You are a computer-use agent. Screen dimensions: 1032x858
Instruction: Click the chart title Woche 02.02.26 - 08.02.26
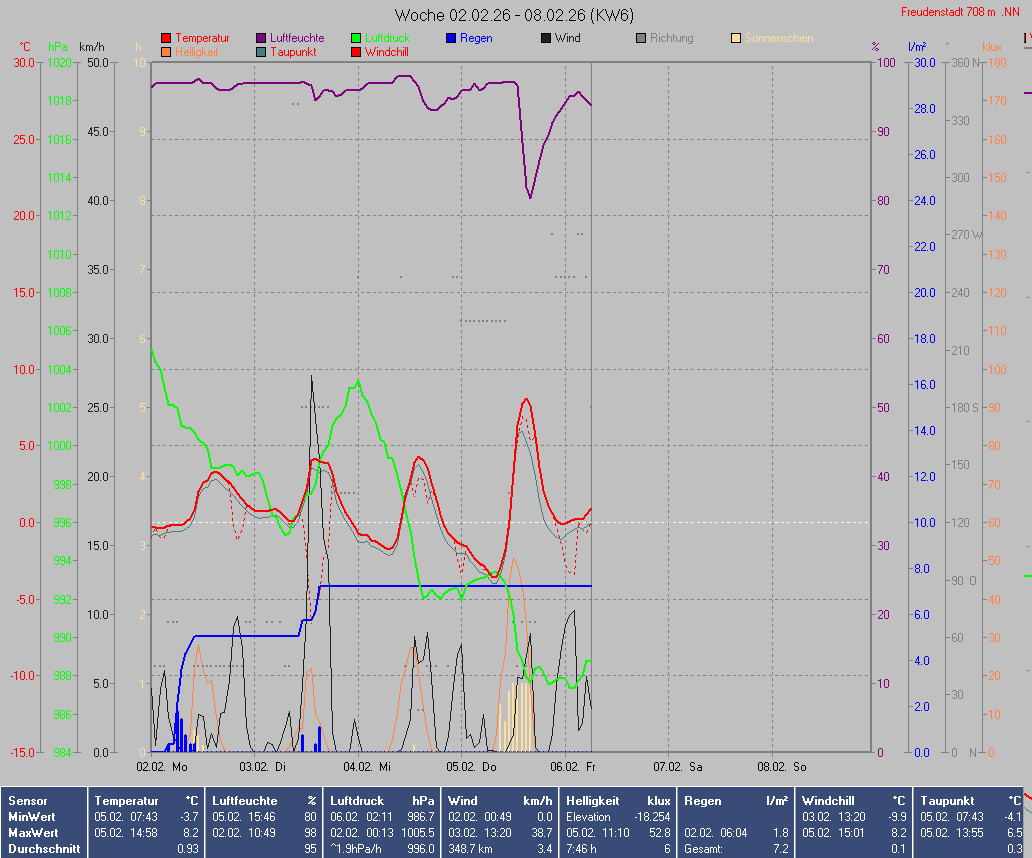click(x=514, y=15)
